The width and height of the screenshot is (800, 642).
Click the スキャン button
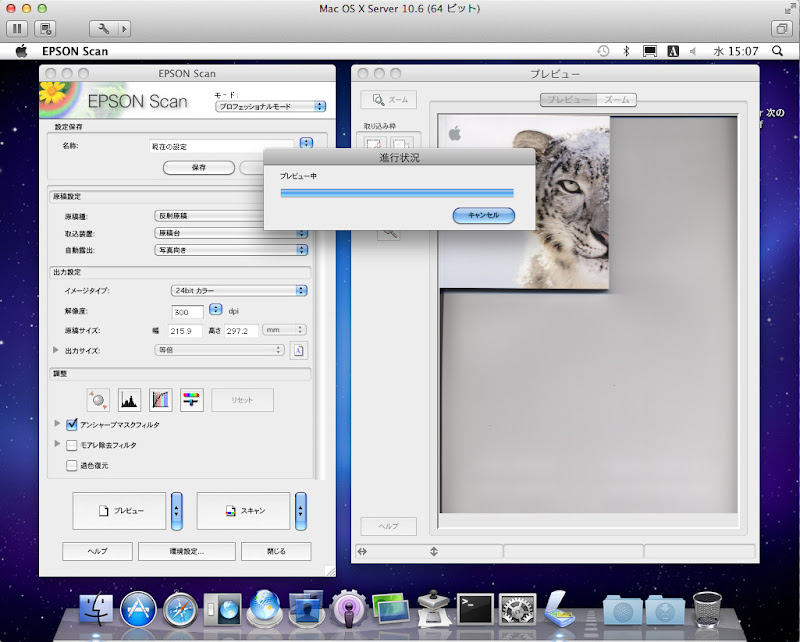[x=244, y=511]
